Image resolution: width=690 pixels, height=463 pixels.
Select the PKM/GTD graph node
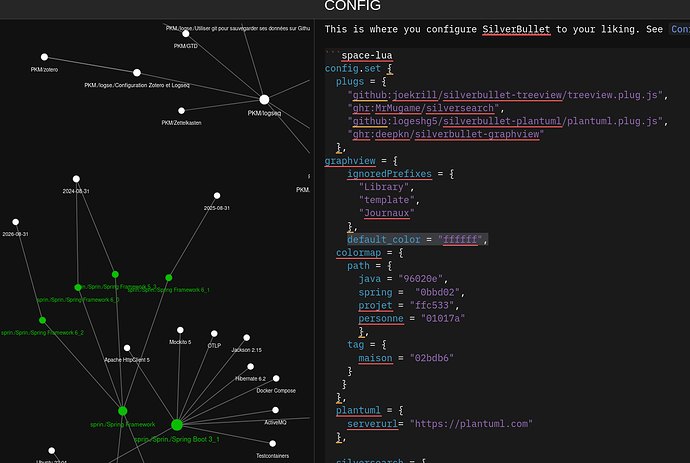coord(186,34)
